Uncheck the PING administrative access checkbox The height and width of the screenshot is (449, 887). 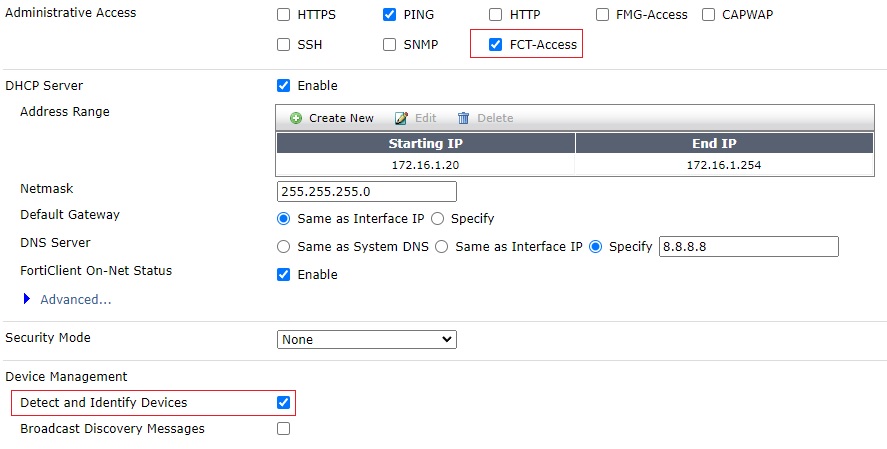click(x=390, y=15)
